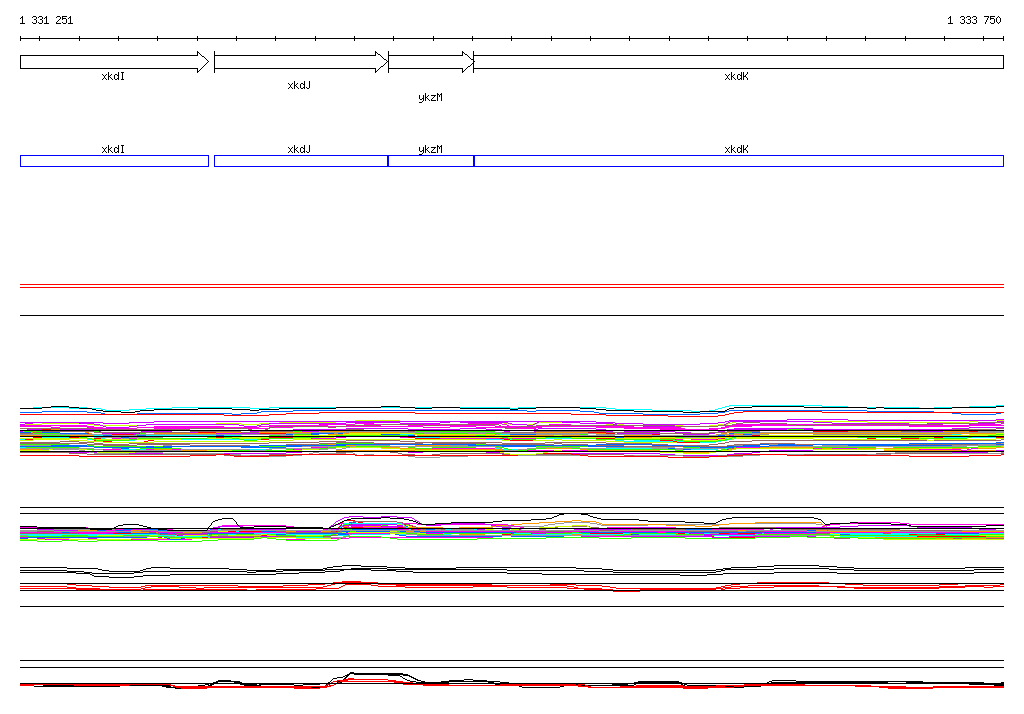Click the white xkdI gene arrow
This screenshot has height=714, width=1024.
(x=114, y=62)
